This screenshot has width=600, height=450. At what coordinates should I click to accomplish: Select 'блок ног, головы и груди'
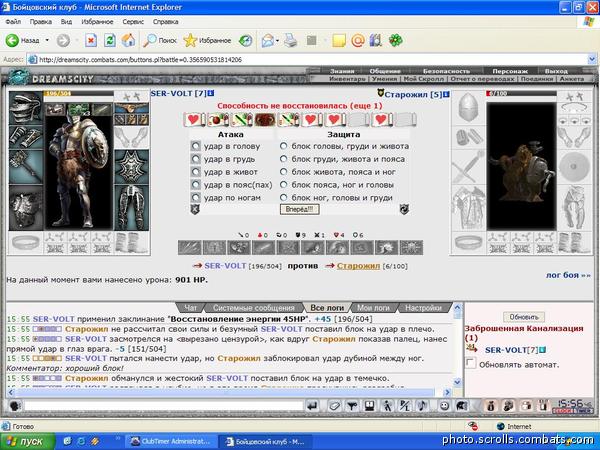(x=284, y=198)
